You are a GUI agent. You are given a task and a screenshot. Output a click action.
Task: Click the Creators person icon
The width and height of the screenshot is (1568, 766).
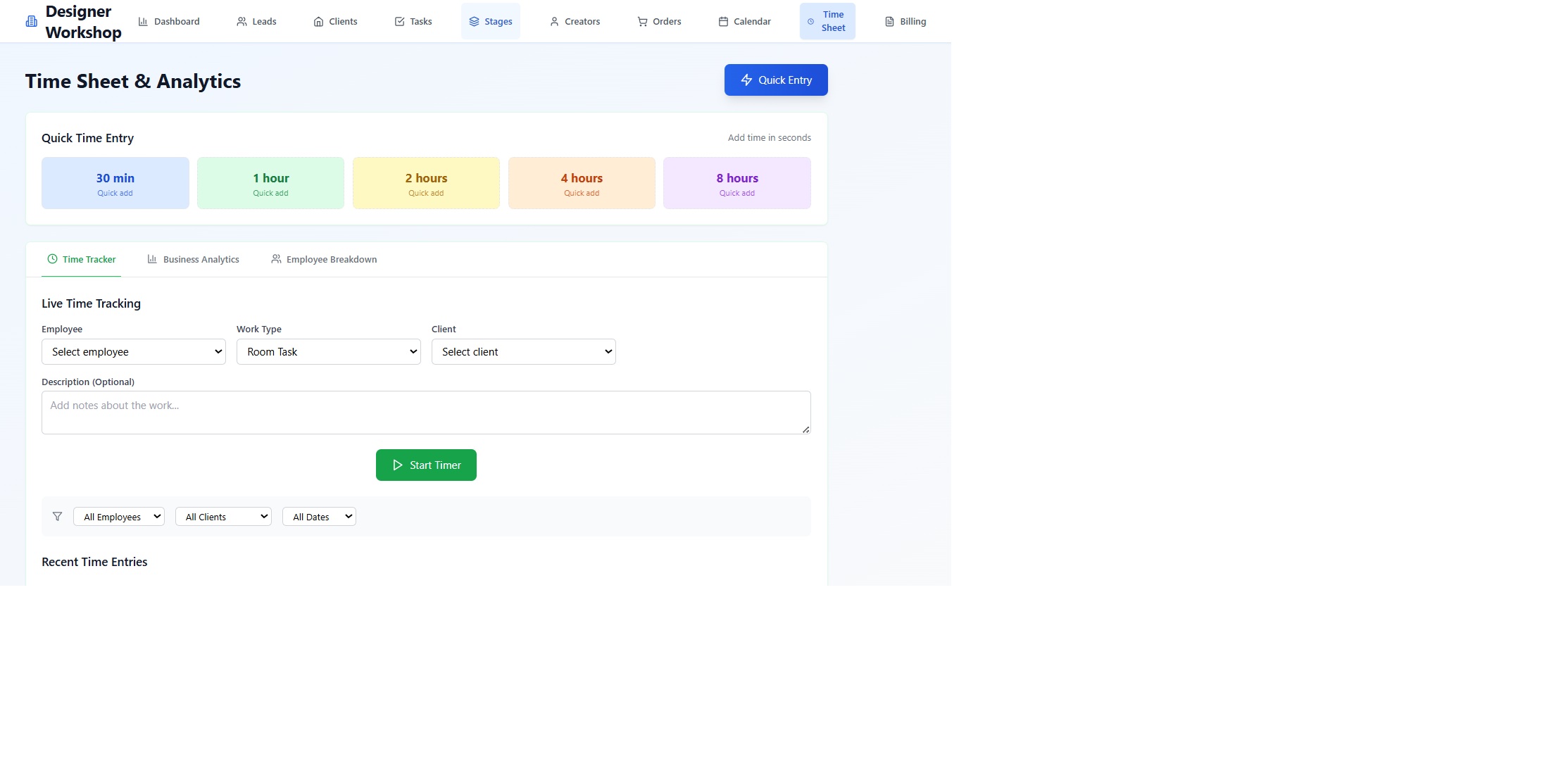[x=554, y=22]
